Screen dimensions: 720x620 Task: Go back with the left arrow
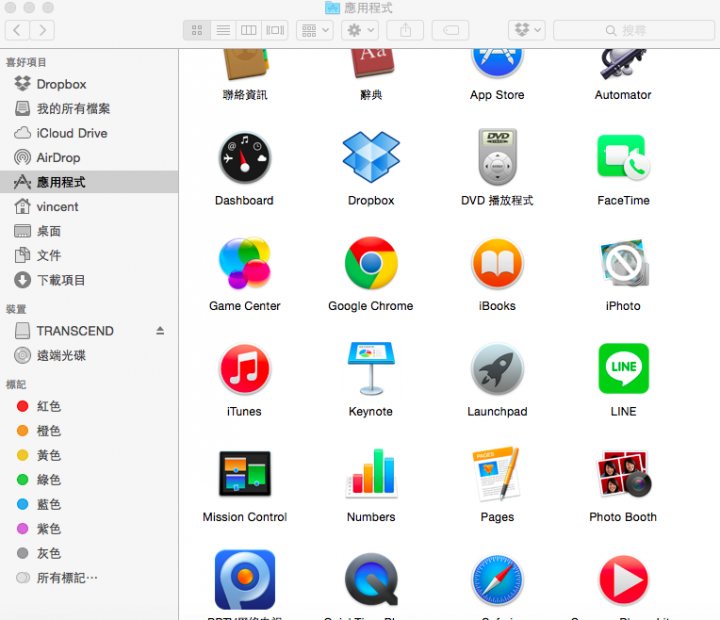tap(17, 30)
